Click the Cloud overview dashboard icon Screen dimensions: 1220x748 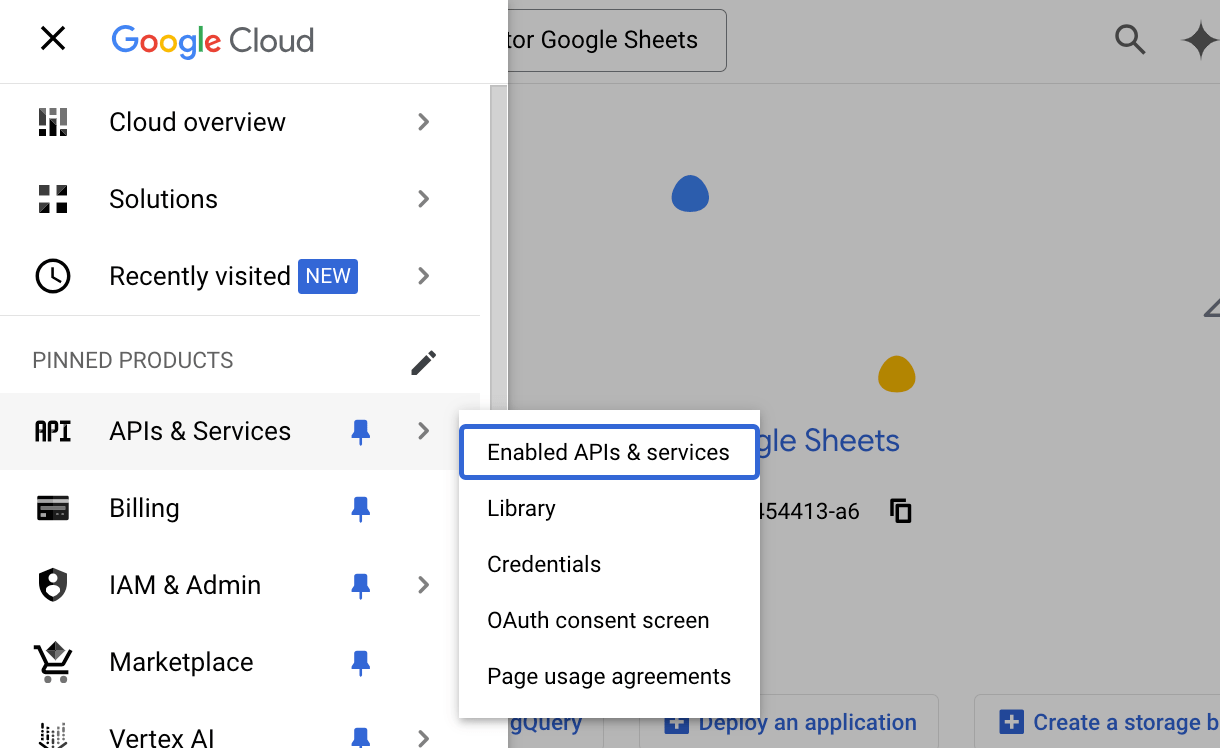tap(53, 122)
